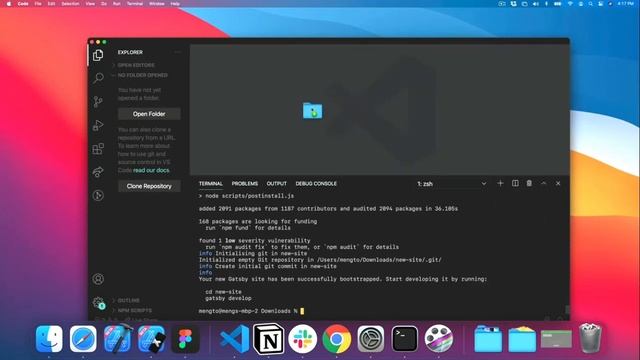Open Spotlight search in menu bar
640x360 pixels.
pos(590,4)
